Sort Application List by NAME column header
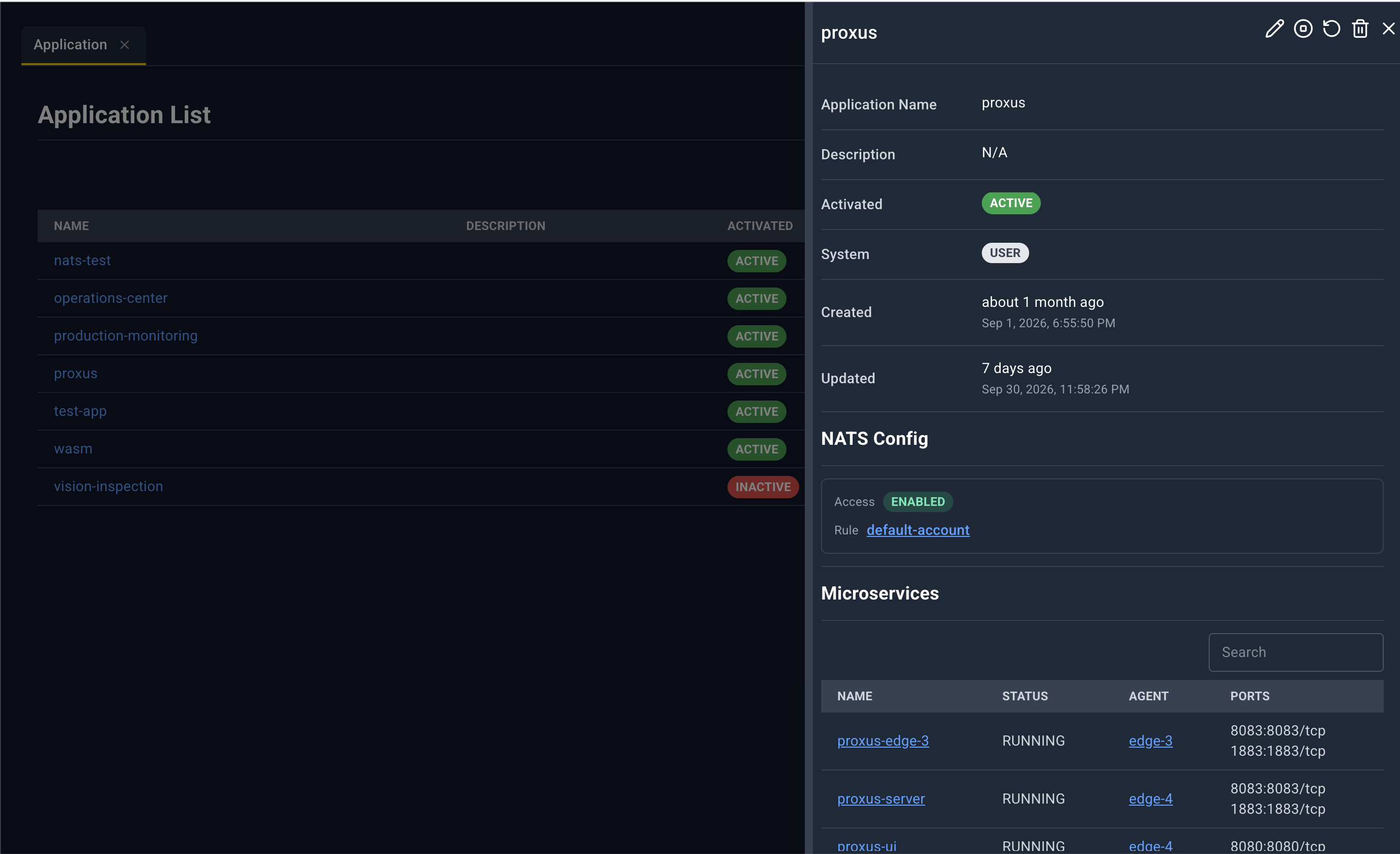The width and height of the screenshot is (1400, 854). click(71, 226)
